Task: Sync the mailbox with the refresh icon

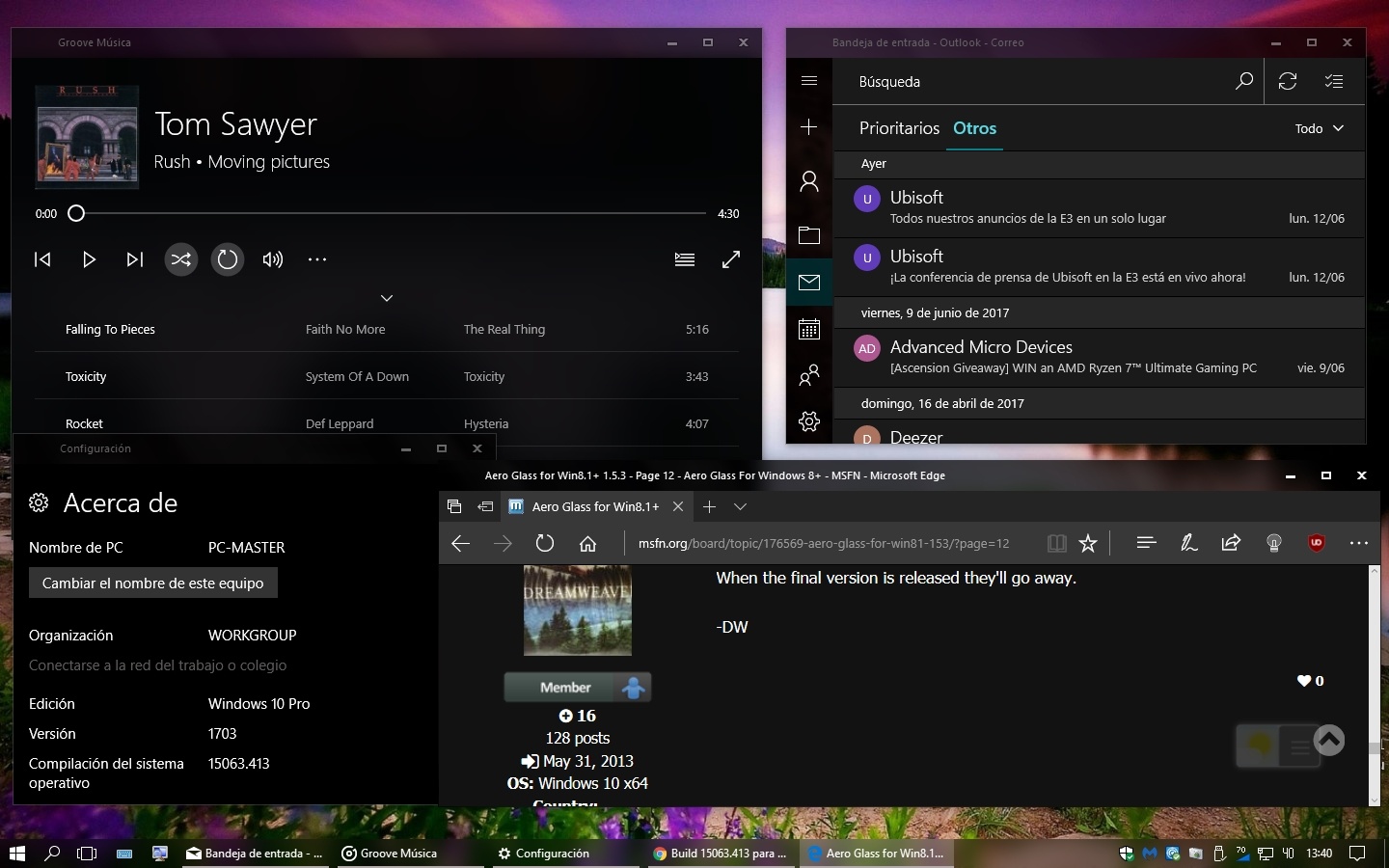Action: [x=1288, y=82]
